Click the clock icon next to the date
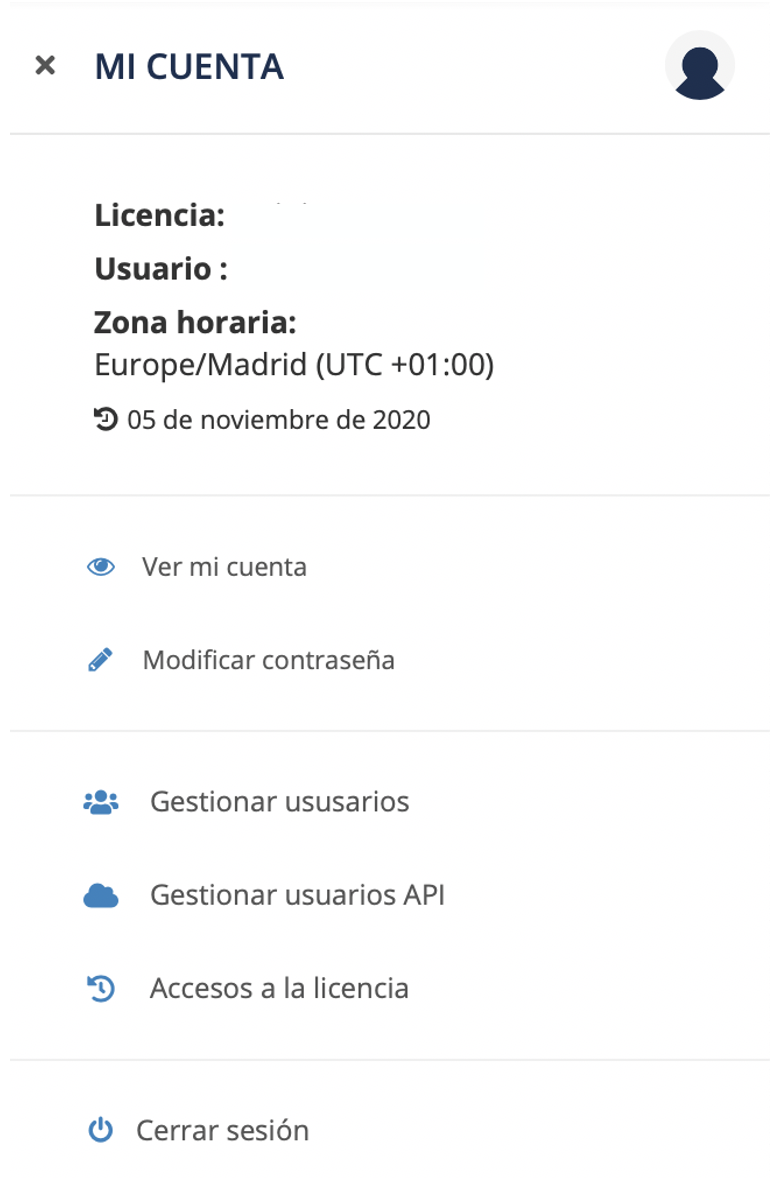The width and height of the screenshot is (770, 1178). [106, 420]
